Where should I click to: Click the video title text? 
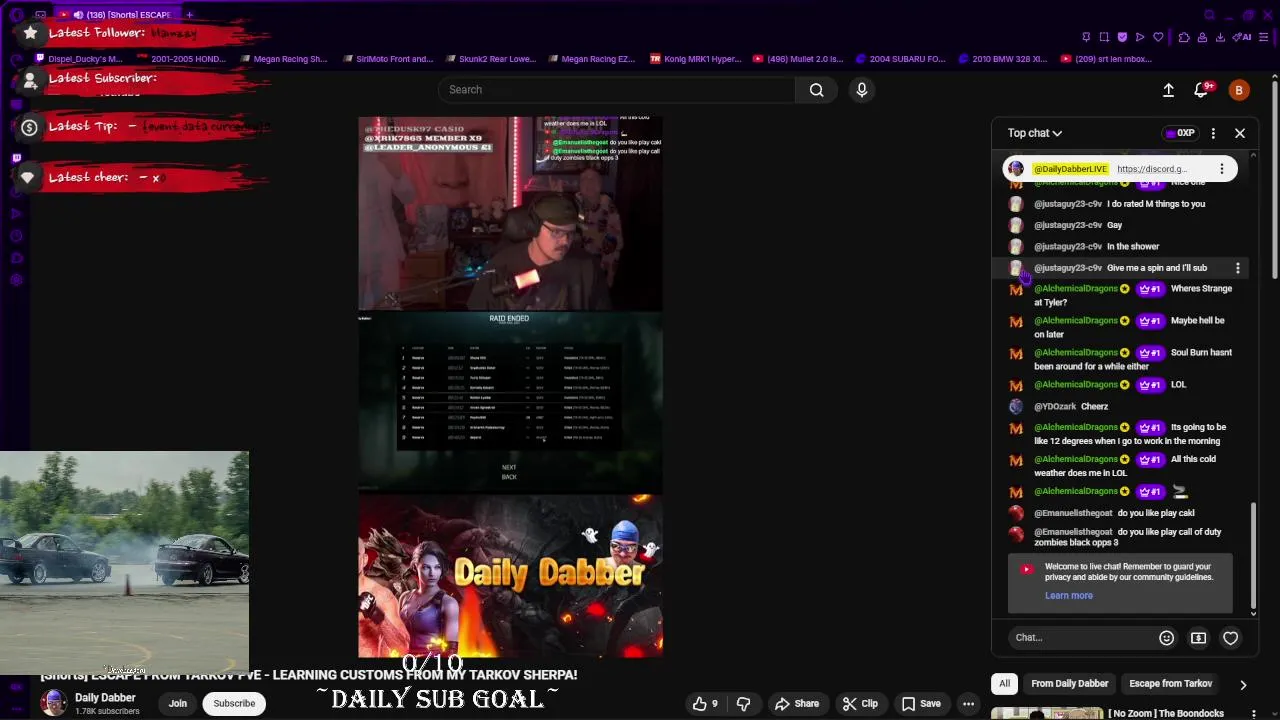pyautogui.click(x=308, y=675)
